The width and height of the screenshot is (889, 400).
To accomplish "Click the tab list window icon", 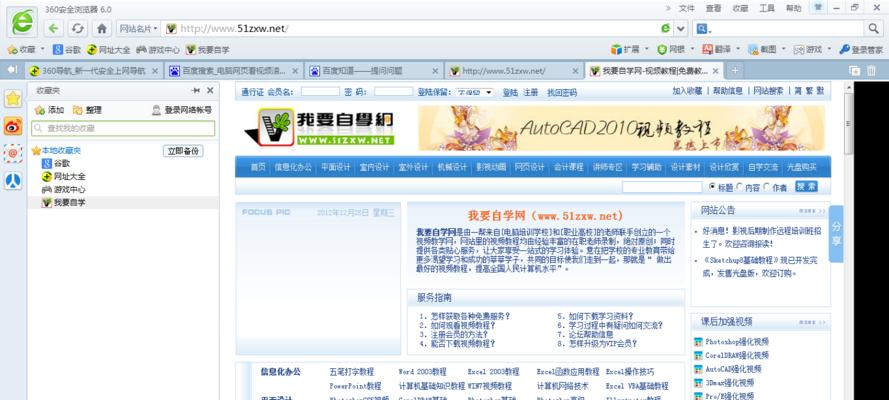I will (854, 70).
